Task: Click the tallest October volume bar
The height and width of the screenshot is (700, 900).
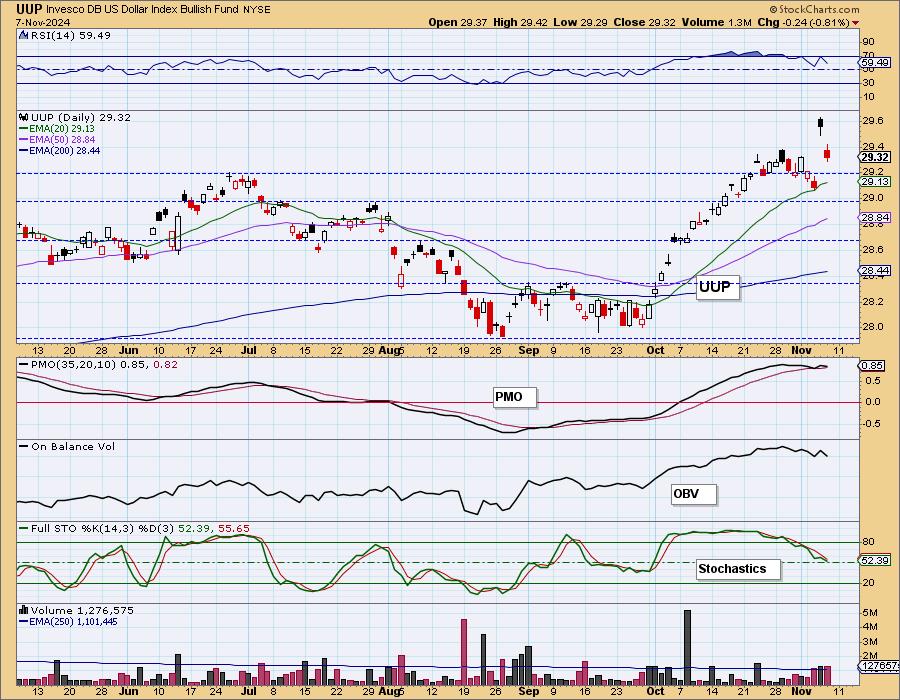Action: point(688,647)
